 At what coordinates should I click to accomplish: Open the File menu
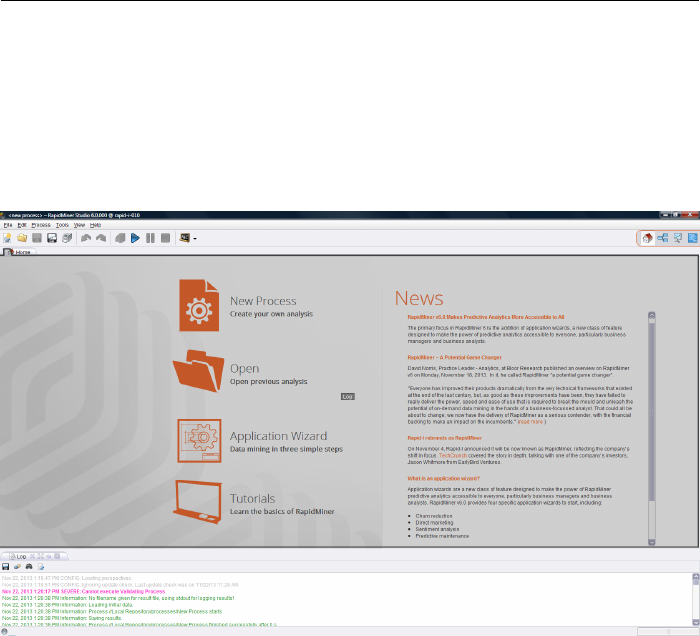(x=8, y=225)
